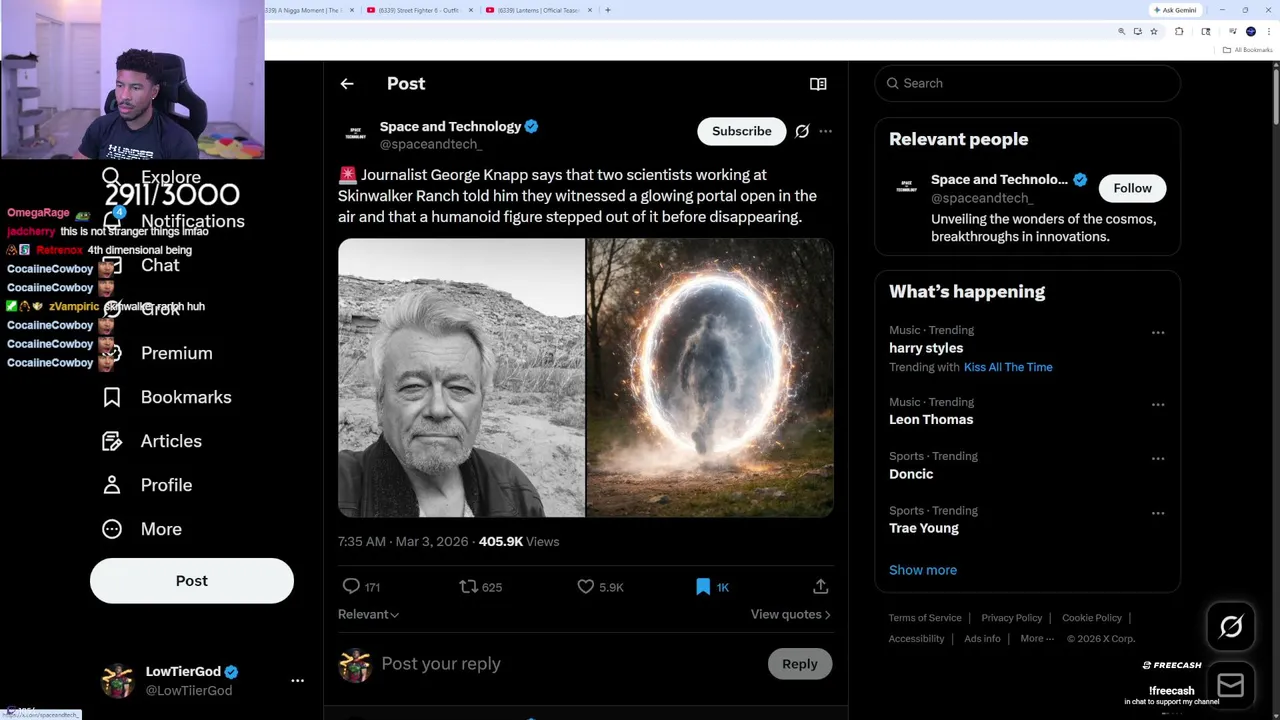Open the post's three-dot more menu
The height and width of the screenshot is (720, 1280).
tap(825, 131)
